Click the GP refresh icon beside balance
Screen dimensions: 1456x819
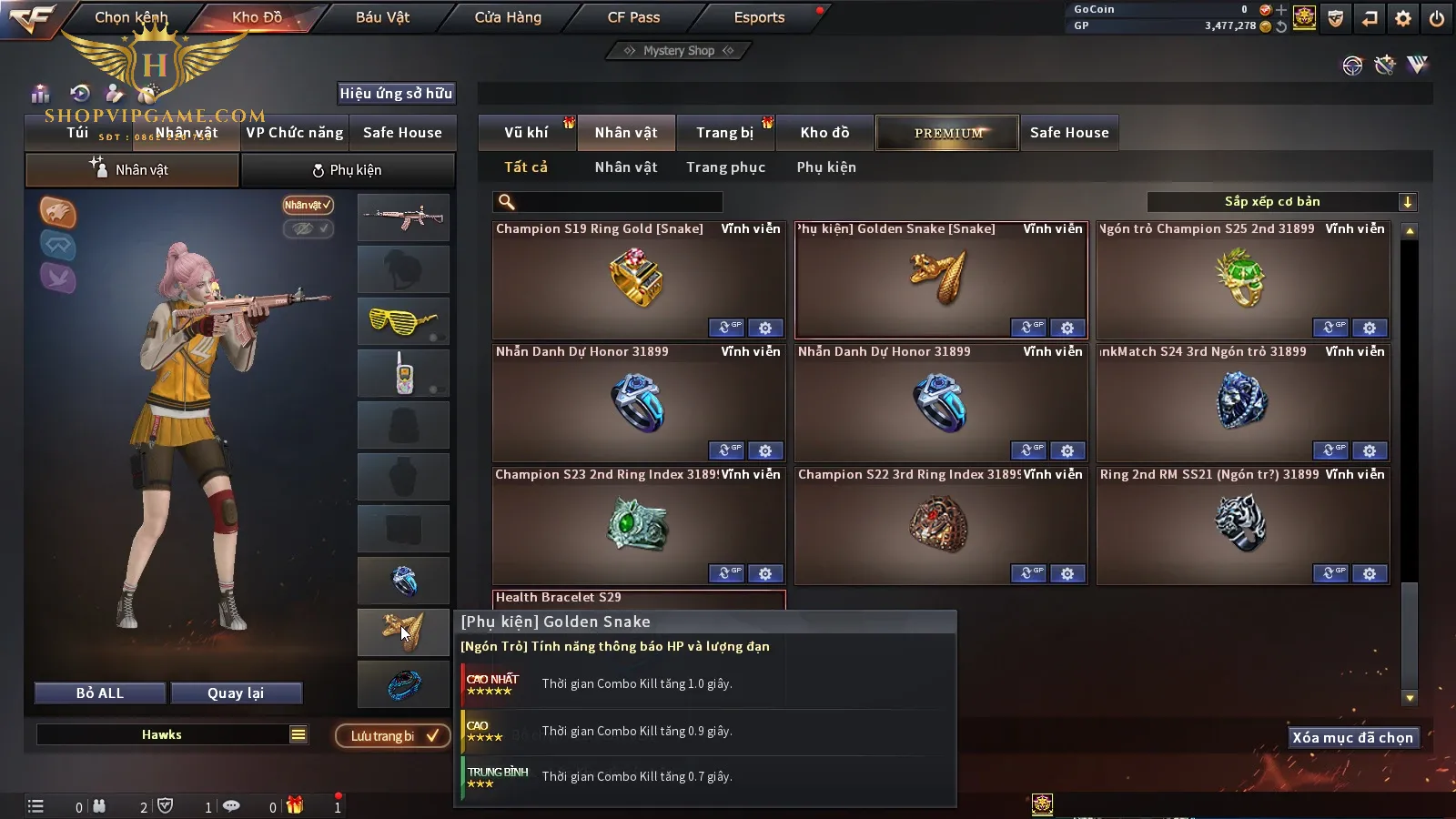coord(1281,26)
